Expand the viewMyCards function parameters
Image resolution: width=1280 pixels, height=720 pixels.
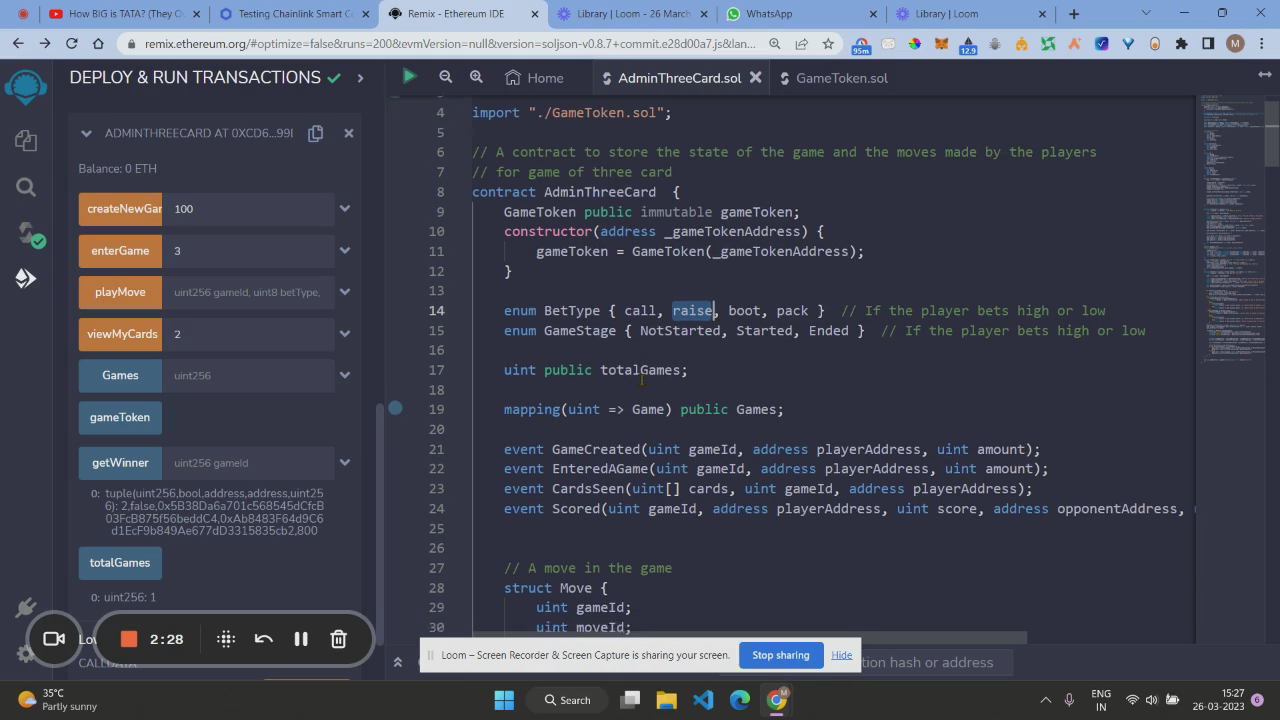[345, 334]
